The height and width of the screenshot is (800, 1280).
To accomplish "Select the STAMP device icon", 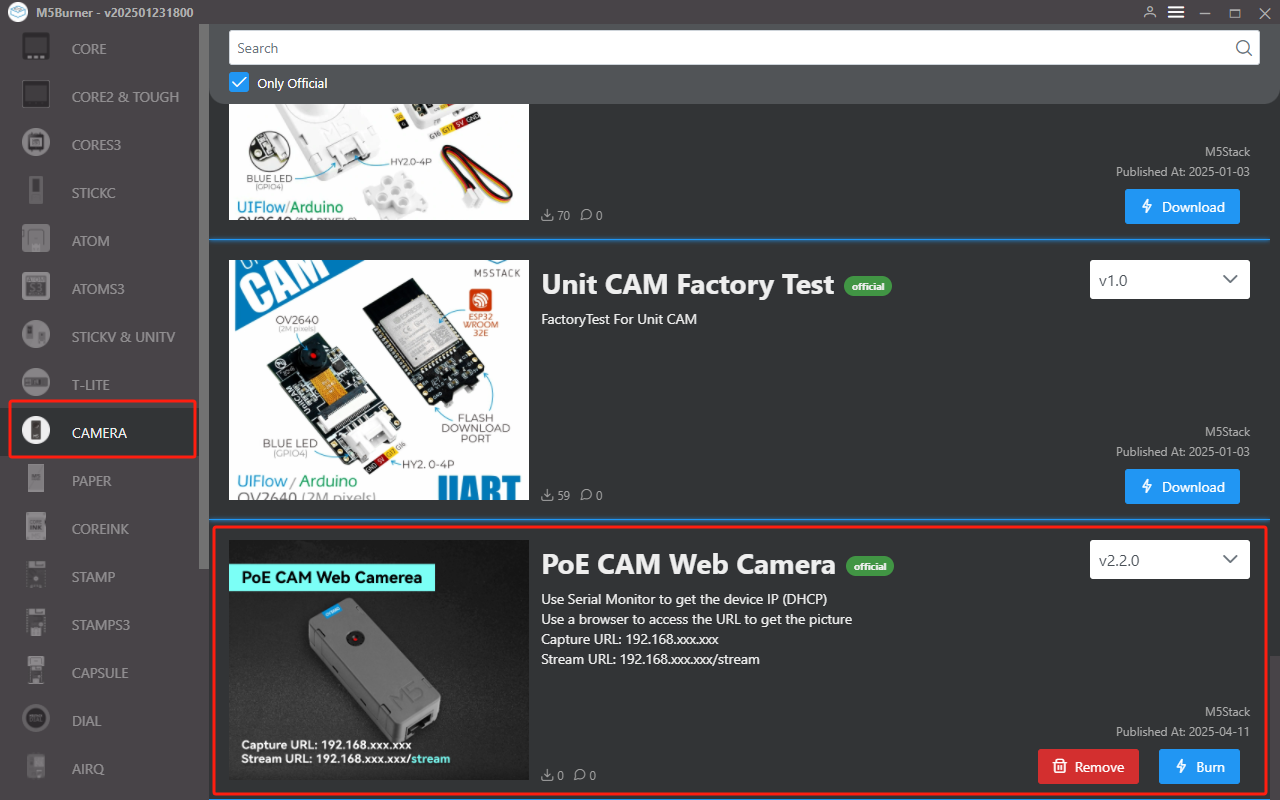I will pyautogui.click(x=36, y=575).
